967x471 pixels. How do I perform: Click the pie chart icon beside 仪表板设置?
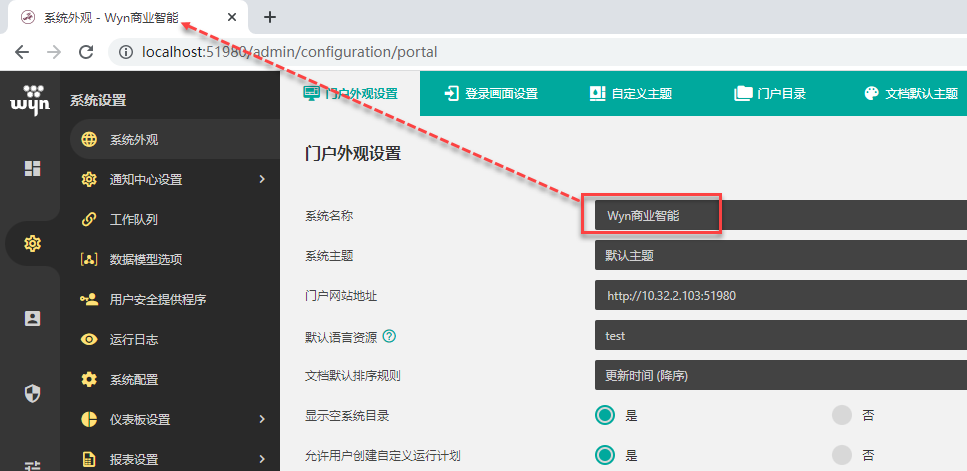[x=89, y=420]
